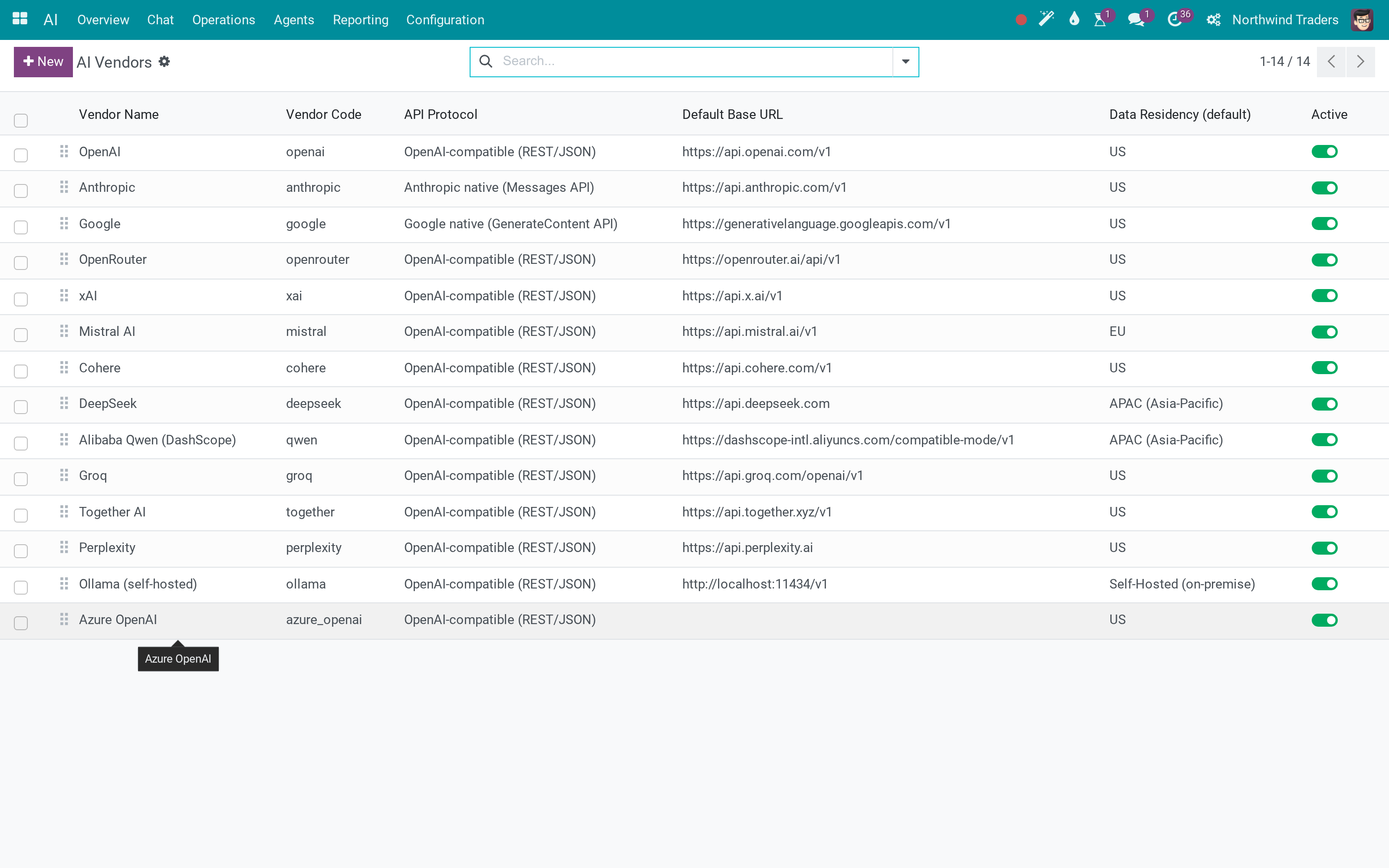Click the drag handle of the Groq row
This screenshot has width=1389, height=868.
(x=64, y=475)
